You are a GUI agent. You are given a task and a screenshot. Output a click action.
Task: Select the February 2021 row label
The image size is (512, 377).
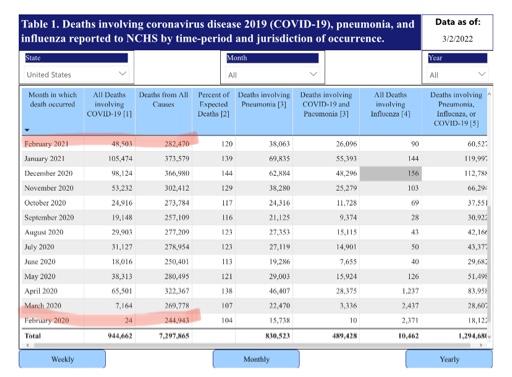click(x=46, y=144)
